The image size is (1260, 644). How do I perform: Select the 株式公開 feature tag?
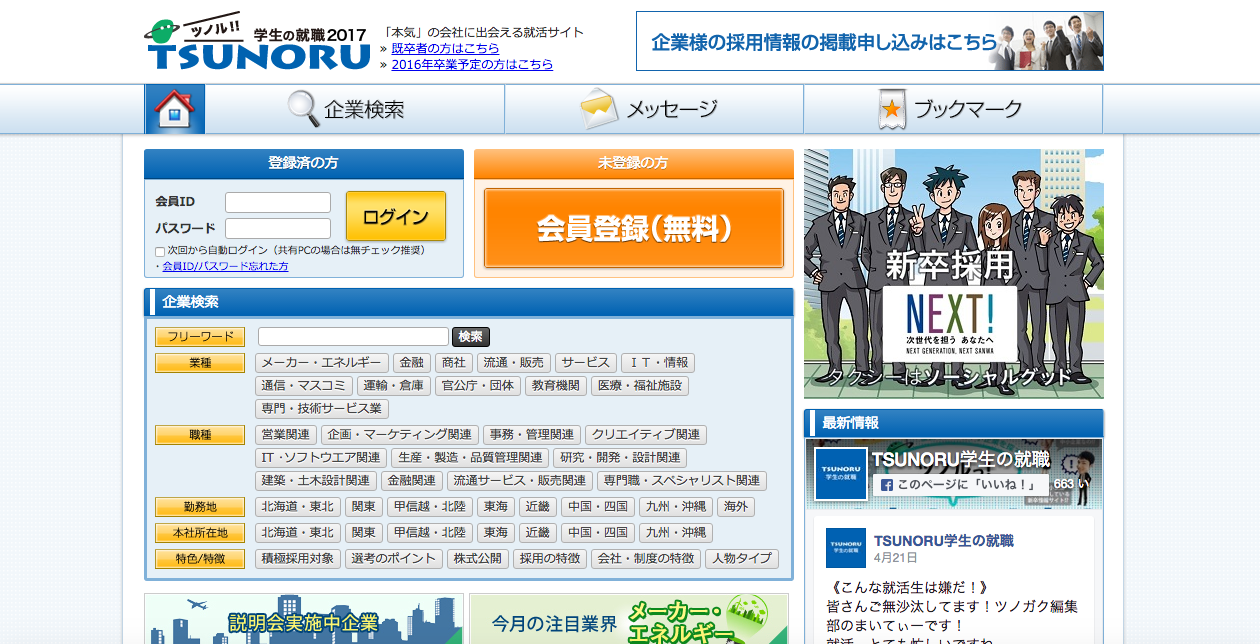(x=477, y=559)
